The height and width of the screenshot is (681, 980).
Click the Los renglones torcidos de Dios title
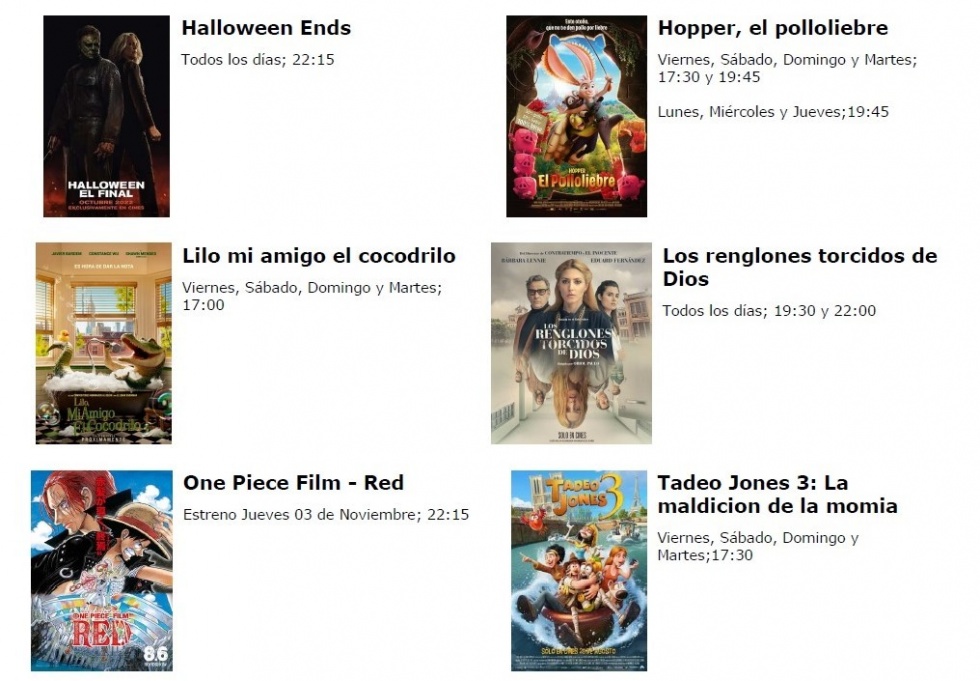click(x=800, y=267)
